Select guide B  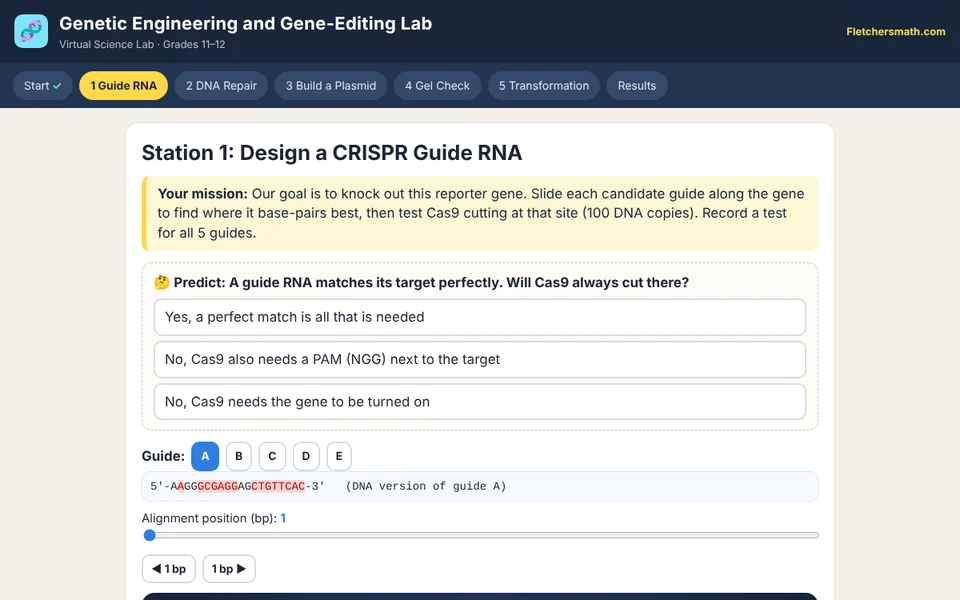[239, 456]
